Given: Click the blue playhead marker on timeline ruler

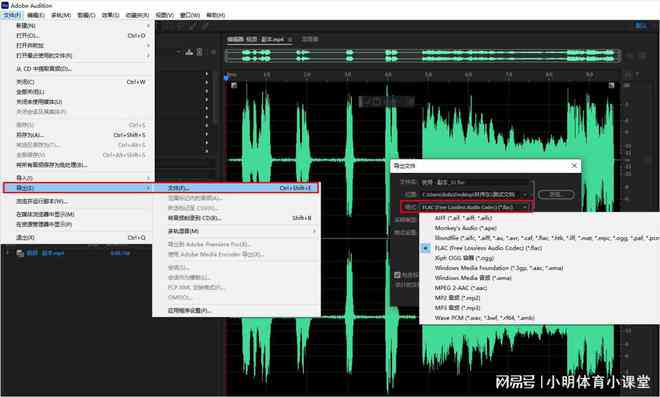Looking at the screenshot, I should pyautogui.click(x=226, y=77).
